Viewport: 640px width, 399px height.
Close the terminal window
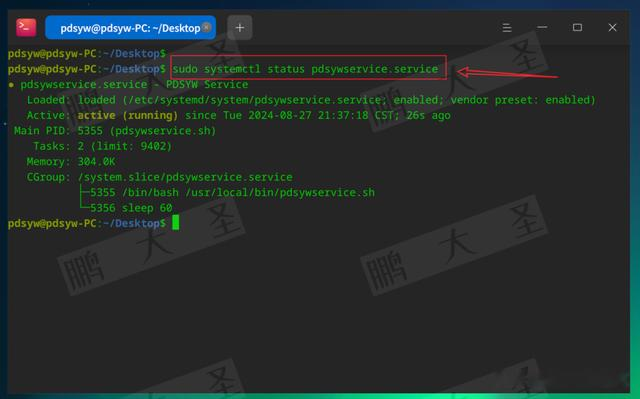click(x=612, y=27)
